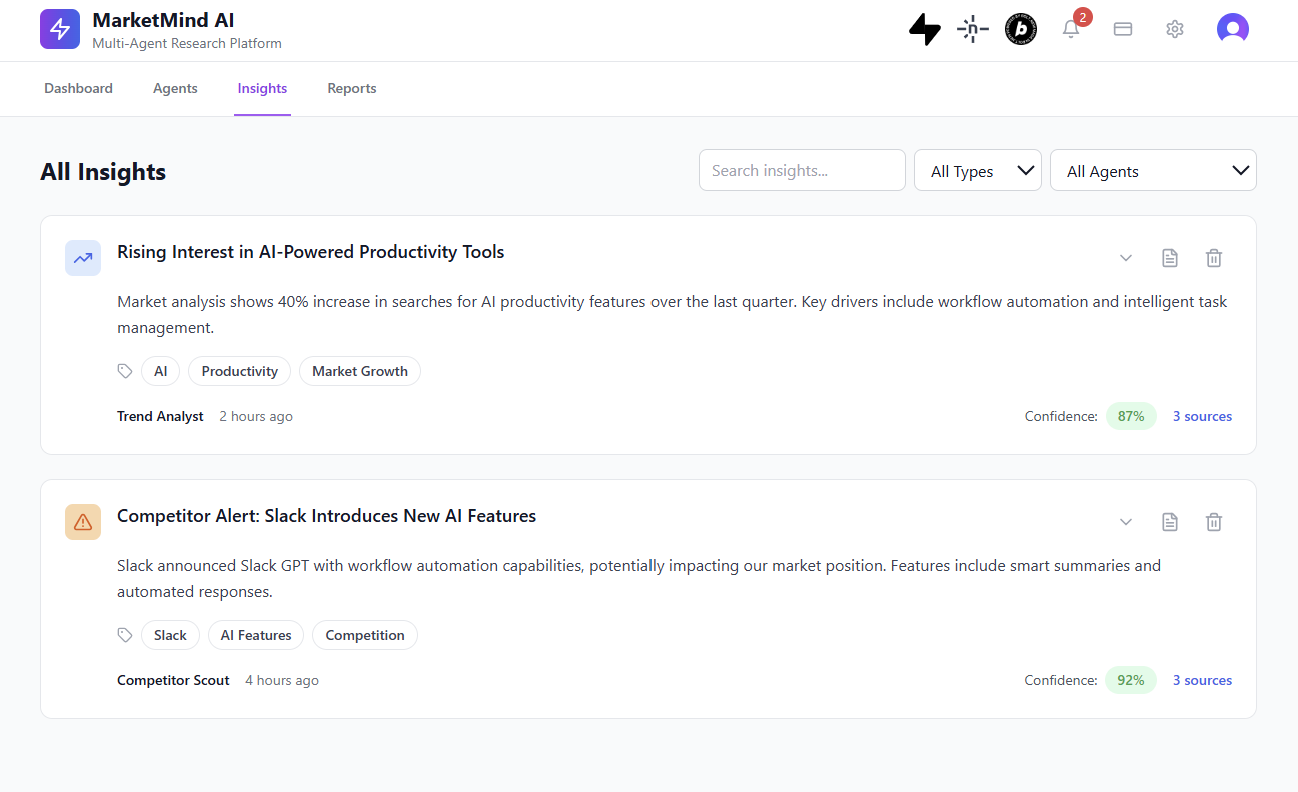Click the Search insights field

pos(802,171)
